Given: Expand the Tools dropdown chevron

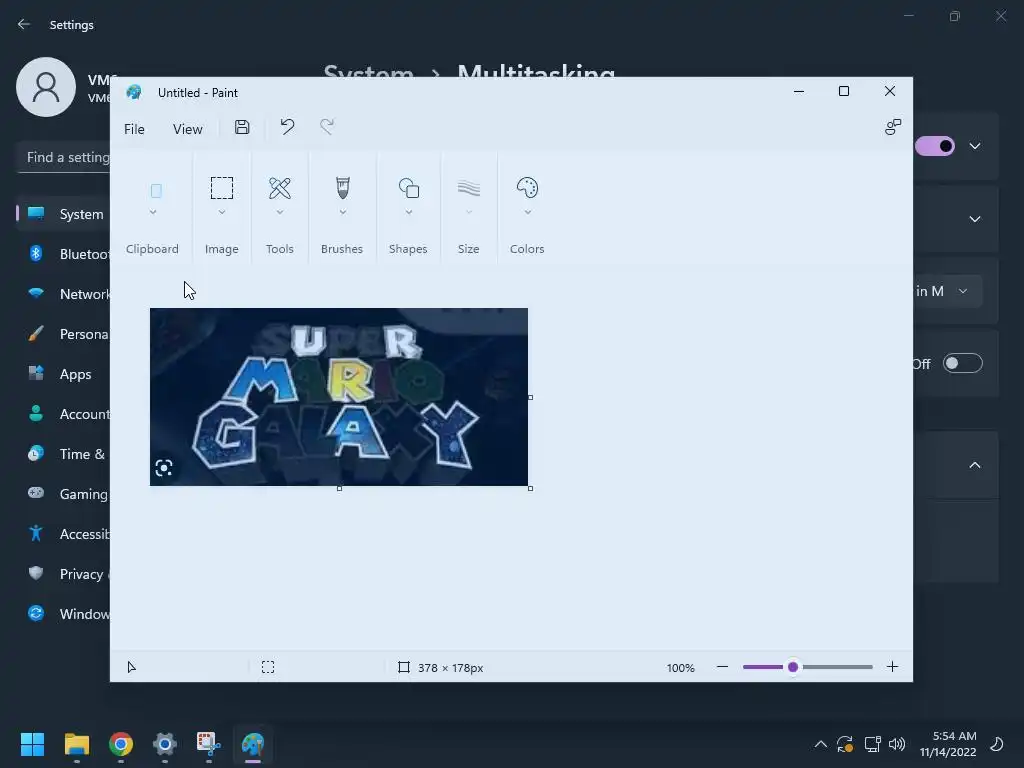Looking at the screenshot, I should (x=280, y=212).
